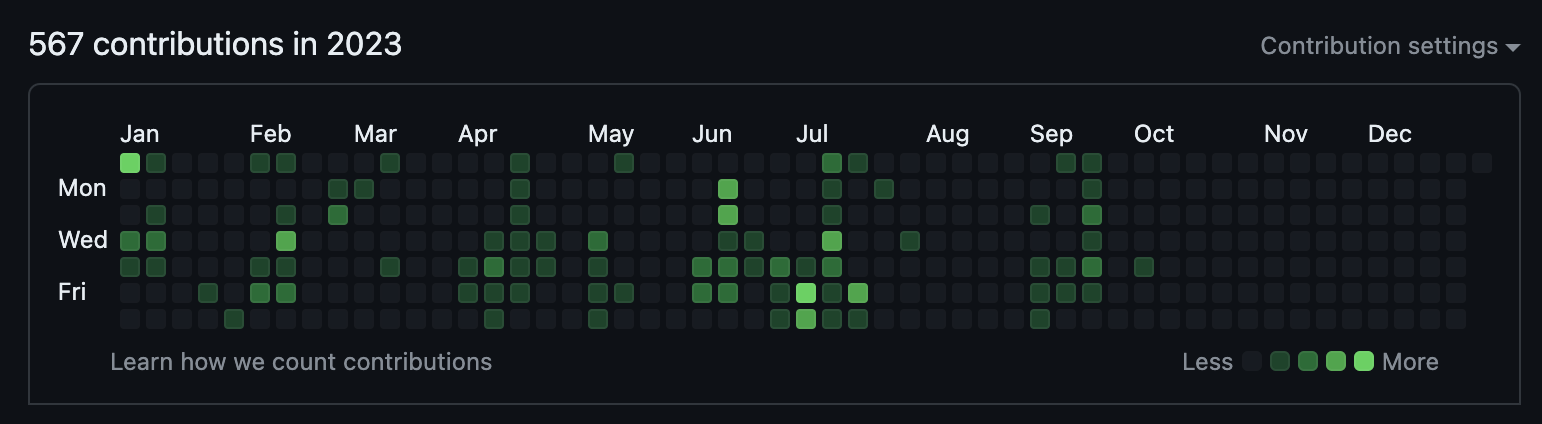The width and height of the screenshot is (1542, 424).
Task: Select the Thursday September 21 contribution cell
Action: tap(1092, 266)
